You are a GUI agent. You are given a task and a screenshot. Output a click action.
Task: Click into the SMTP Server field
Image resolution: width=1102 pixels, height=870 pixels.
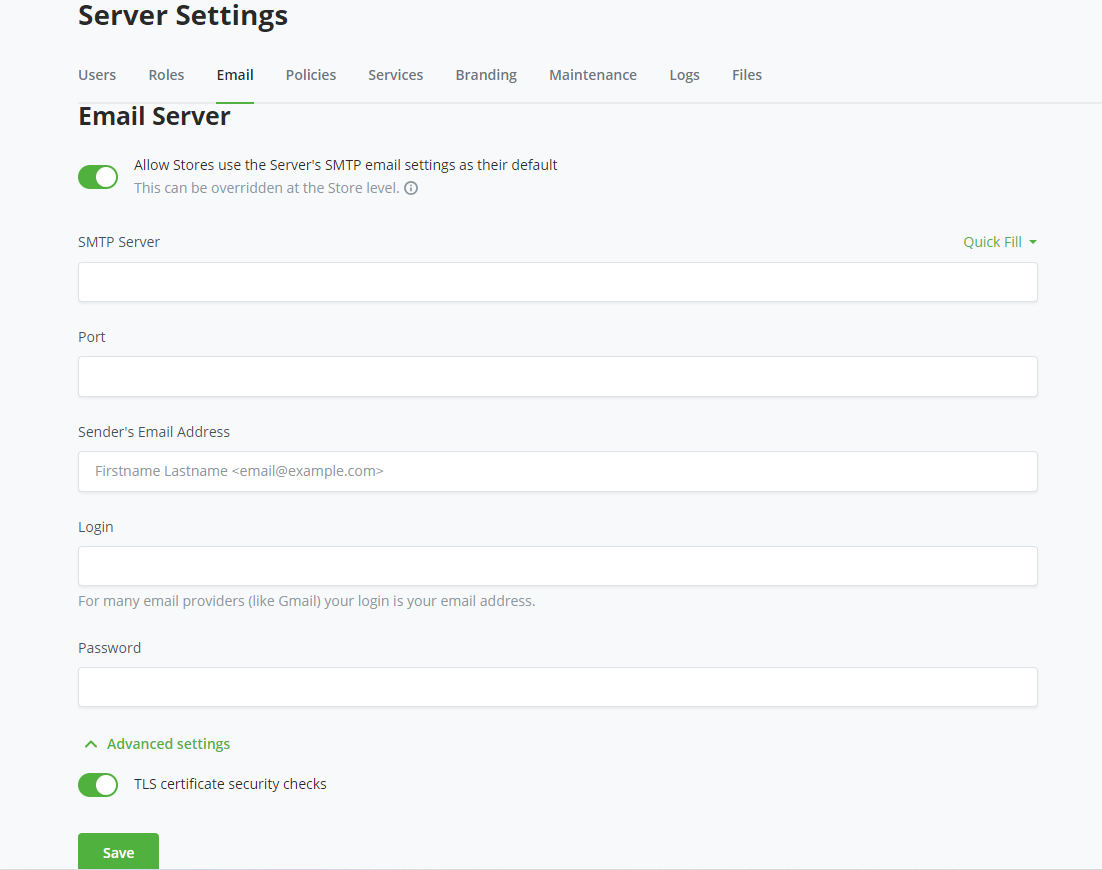pyautogui.click(x=557, y=282)
